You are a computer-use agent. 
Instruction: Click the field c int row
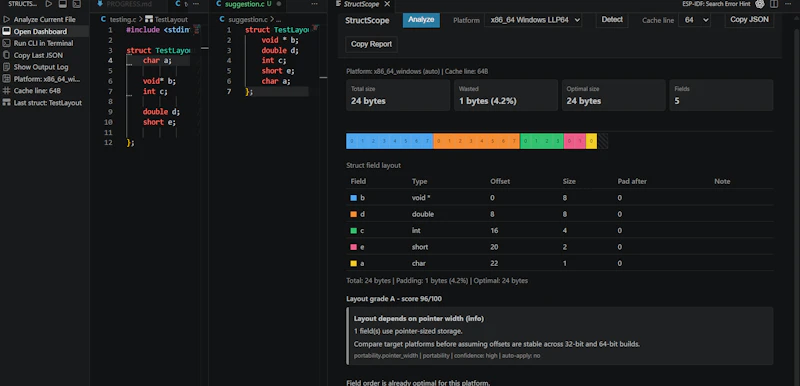coord(560,230)
